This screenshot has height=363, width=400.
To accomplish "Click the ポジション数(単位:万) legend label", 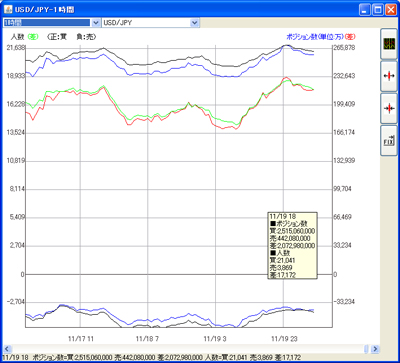I will point(315,36).
